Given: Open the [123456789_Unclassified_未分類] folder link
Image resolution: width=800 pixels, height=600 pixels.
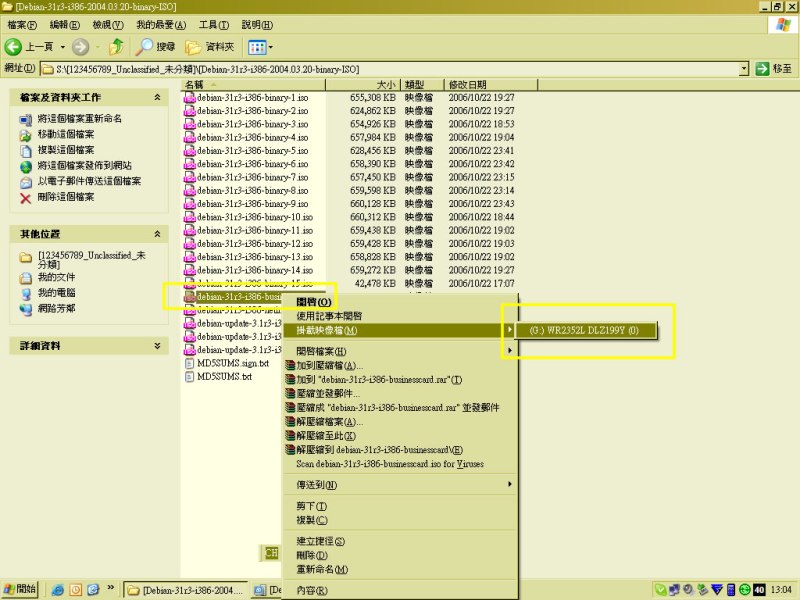Looking at the screenshot, I should pos(92,260).
